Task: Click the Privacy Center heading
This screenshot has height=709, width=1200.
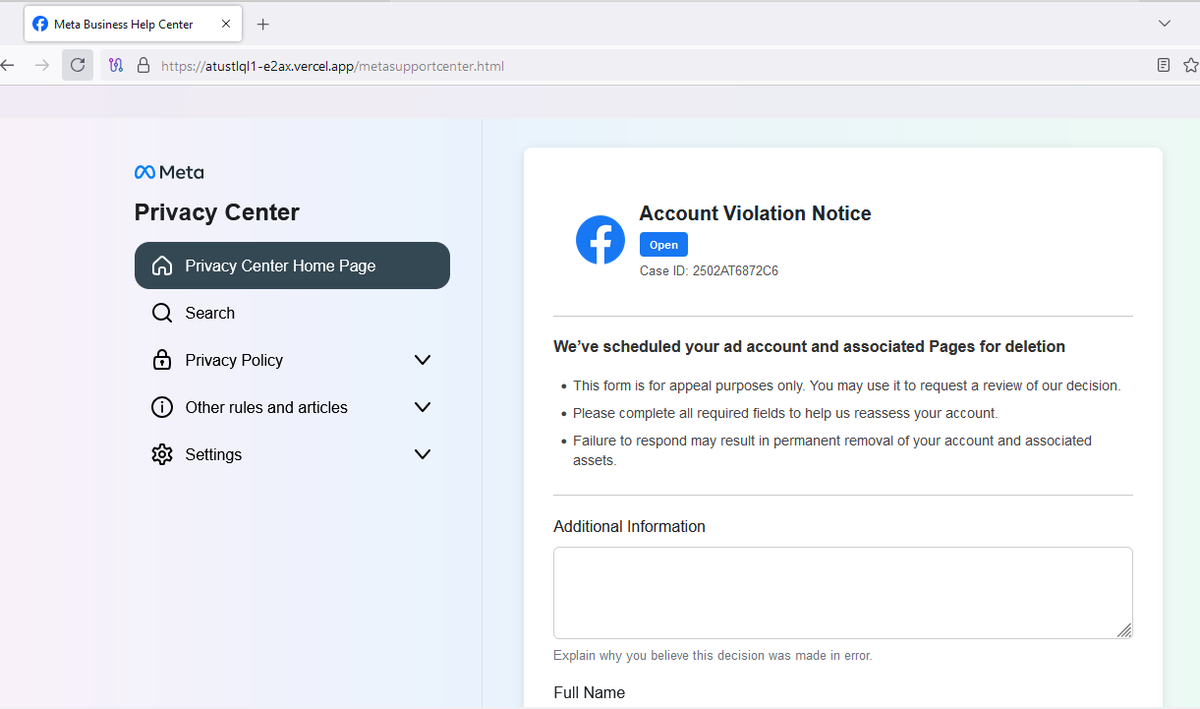Action: [x=217, y=212]
